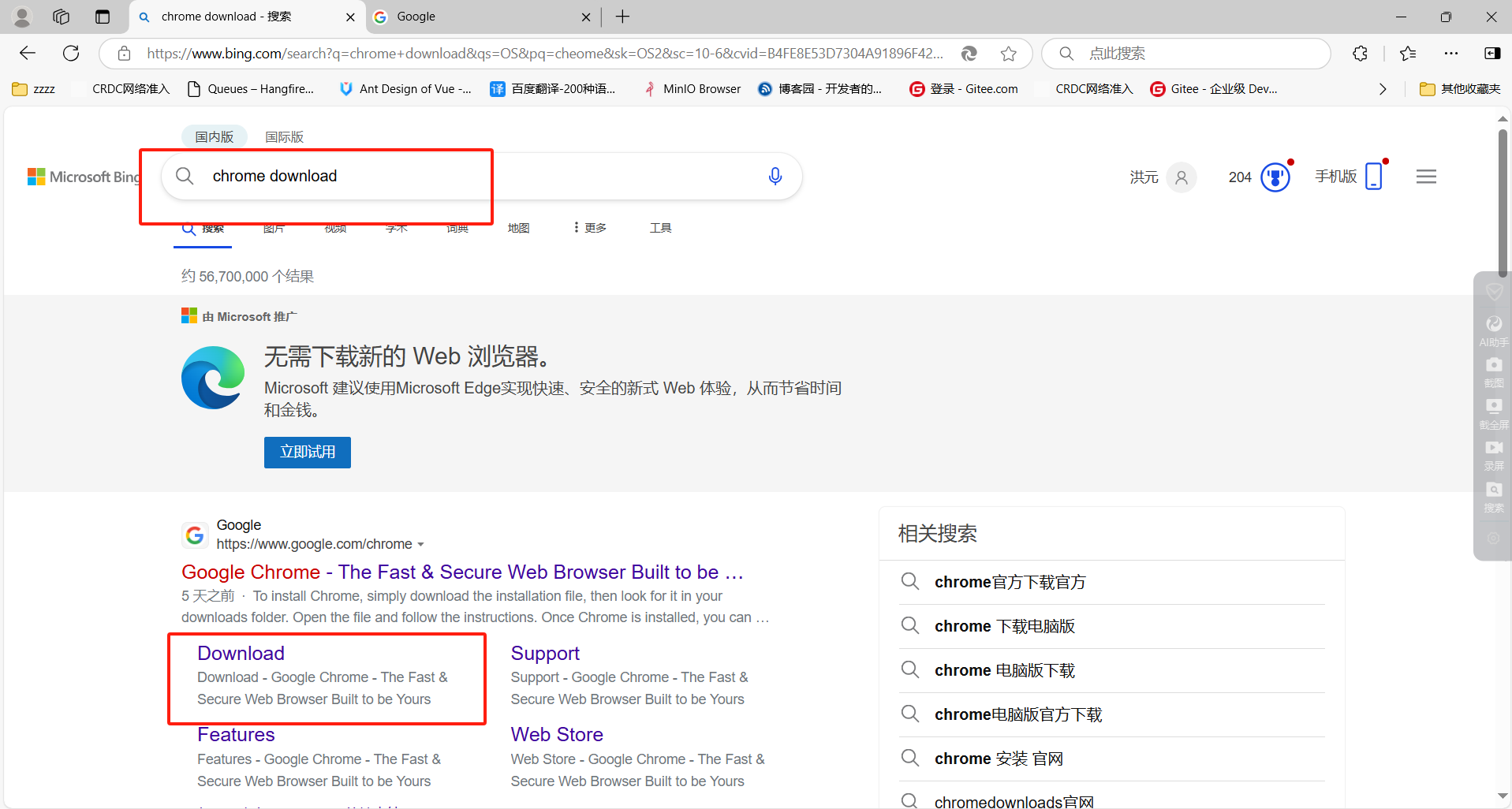The image size is (1512, 809).
Task: Open the workspaces icon in title bar
Action: tap(61, 17)
